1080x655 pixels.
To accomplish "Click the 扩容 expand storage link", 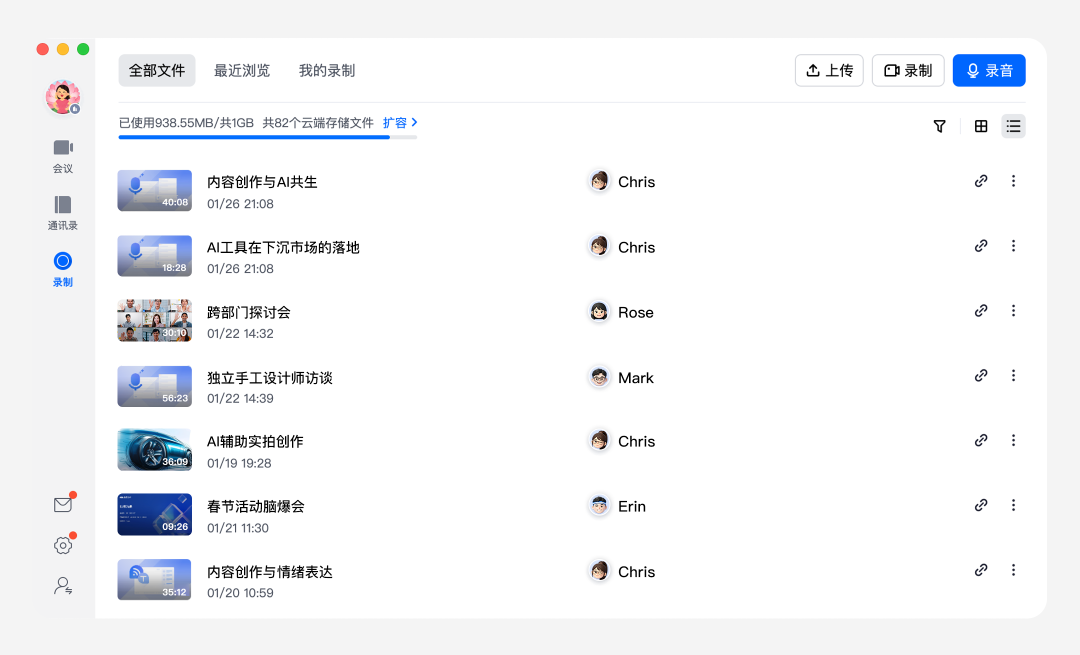I will pos(400,123).
